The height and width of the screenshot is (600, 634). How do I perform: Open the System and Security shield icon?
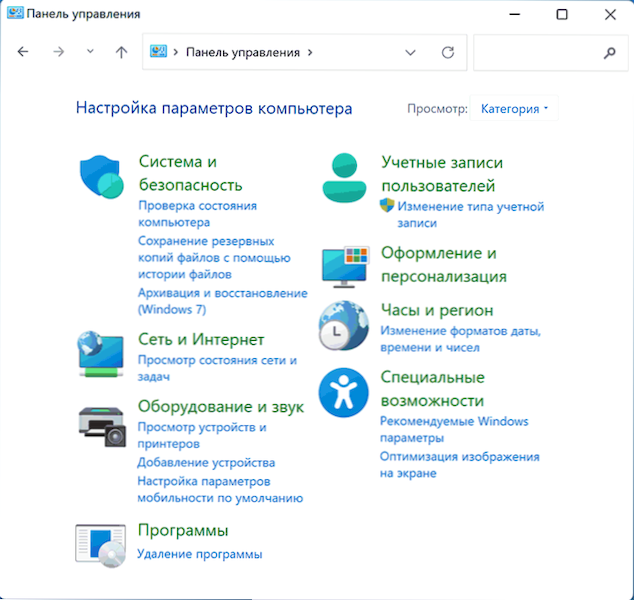tap(101, 177)
